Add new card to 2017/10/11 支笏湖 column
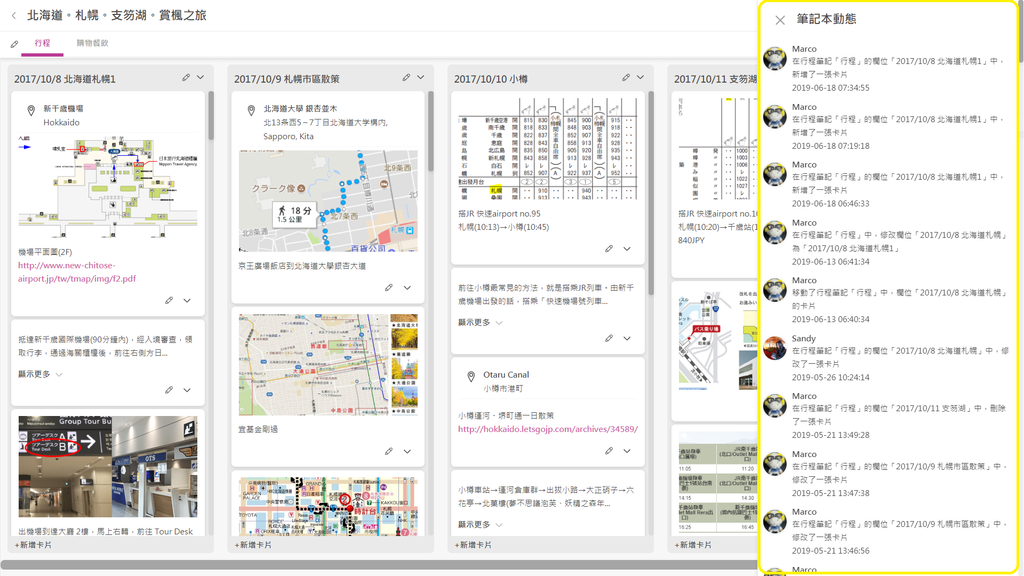1024x576 pixels. pos(693,545)
